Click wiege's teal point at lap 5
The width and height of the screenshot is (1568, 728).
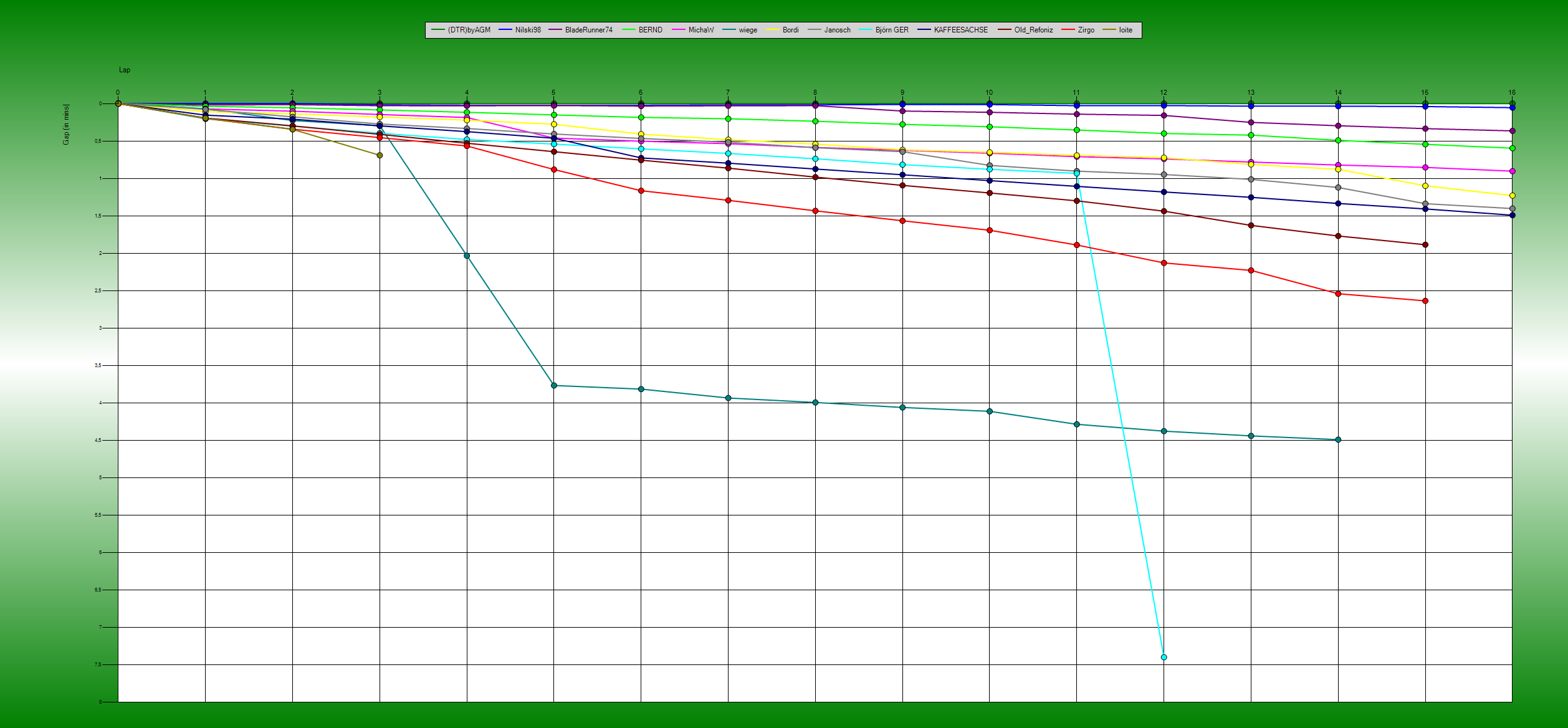point(554,385)
